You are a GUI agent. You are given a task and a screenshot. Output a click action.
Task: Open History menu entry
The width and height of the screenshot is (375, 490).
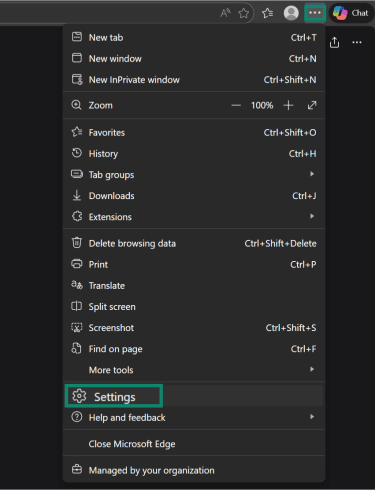[x=194, y=154]
